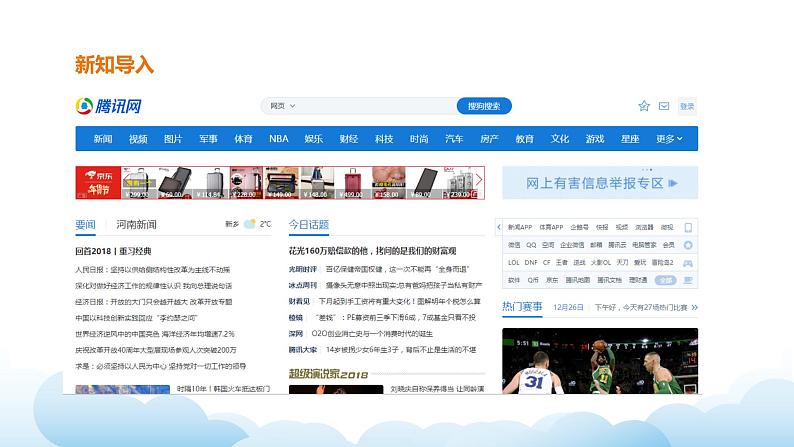This screenshot has height=447, width=794.
Task: Open the 娱乐 navigation item
Action: point(313,139)
